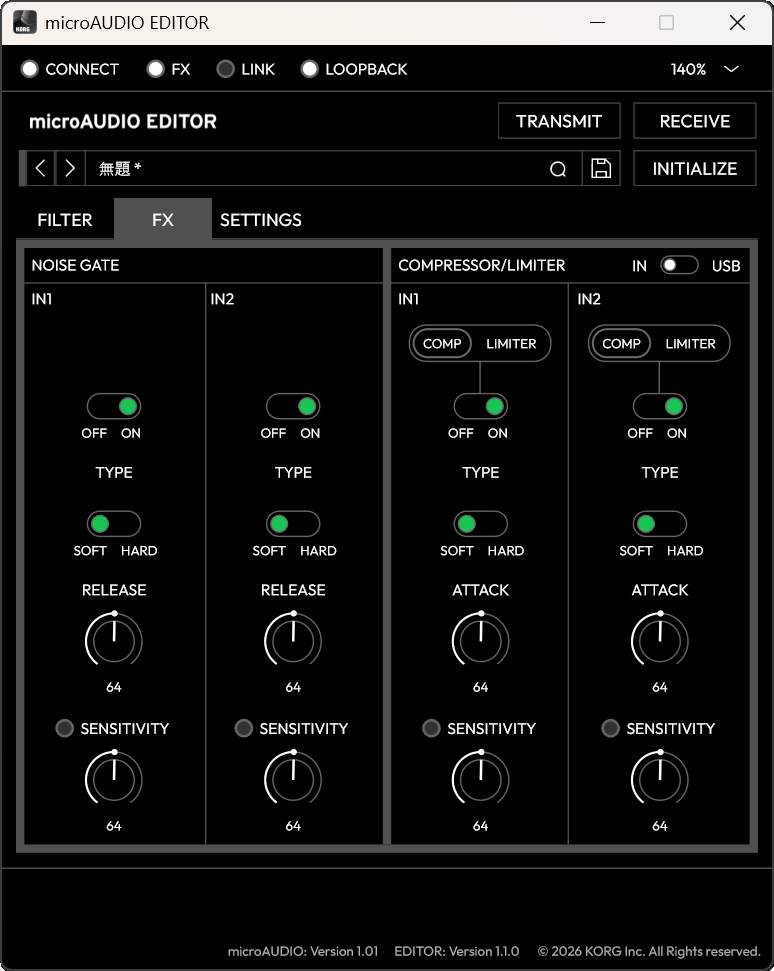
Task: Select LIMITER mode for Compressor IN1
Action: 511,343
